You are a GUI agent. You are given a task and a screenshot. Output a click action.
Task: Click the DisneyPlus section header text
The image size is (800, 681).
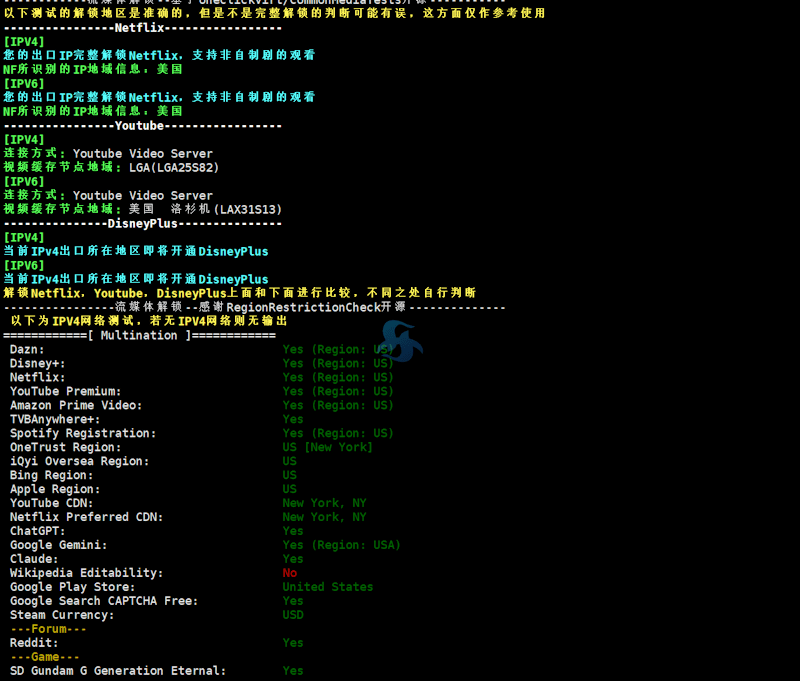[142, 224]
